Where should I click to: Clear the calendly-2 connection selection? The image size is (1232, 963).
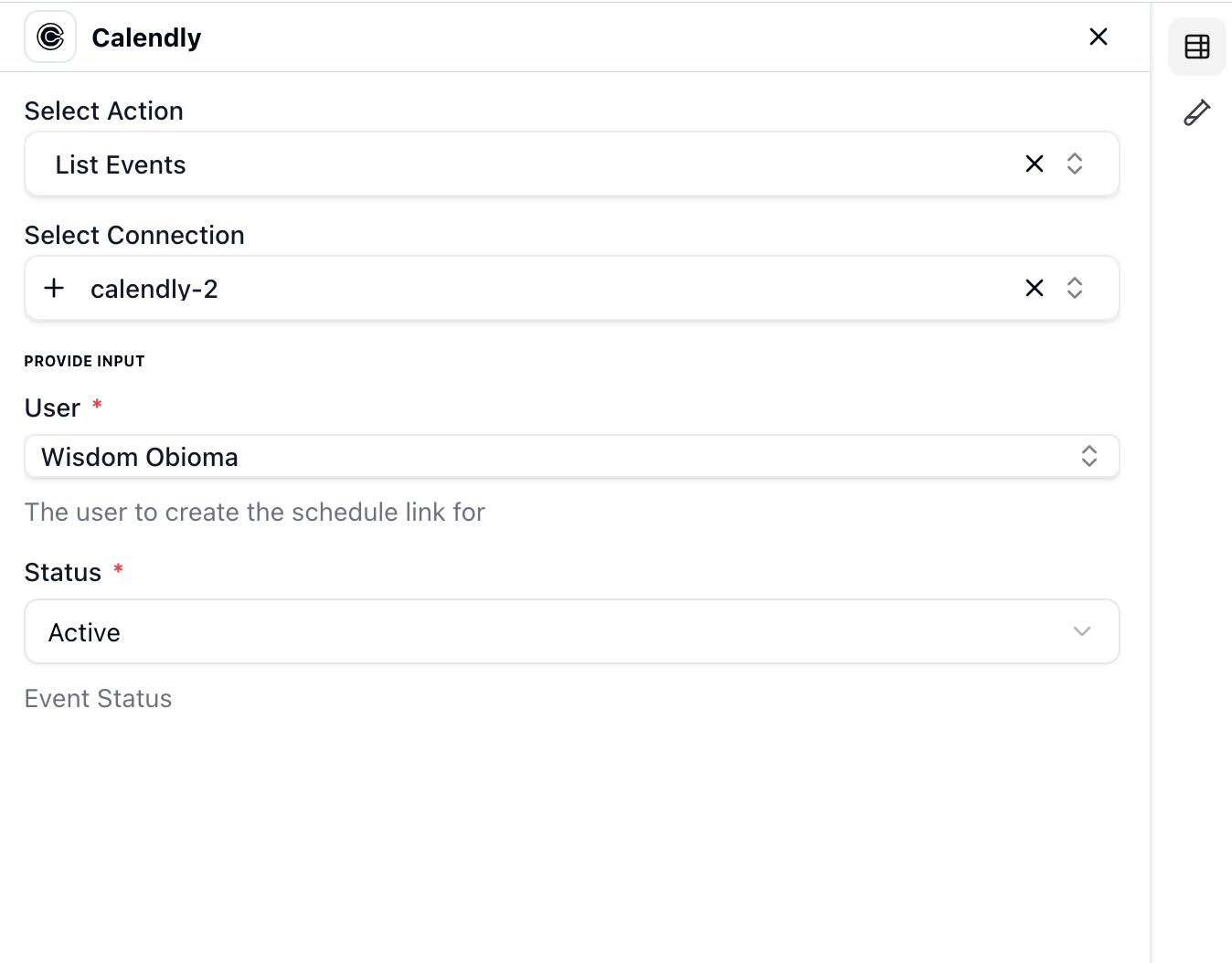tap(1034, 288)
